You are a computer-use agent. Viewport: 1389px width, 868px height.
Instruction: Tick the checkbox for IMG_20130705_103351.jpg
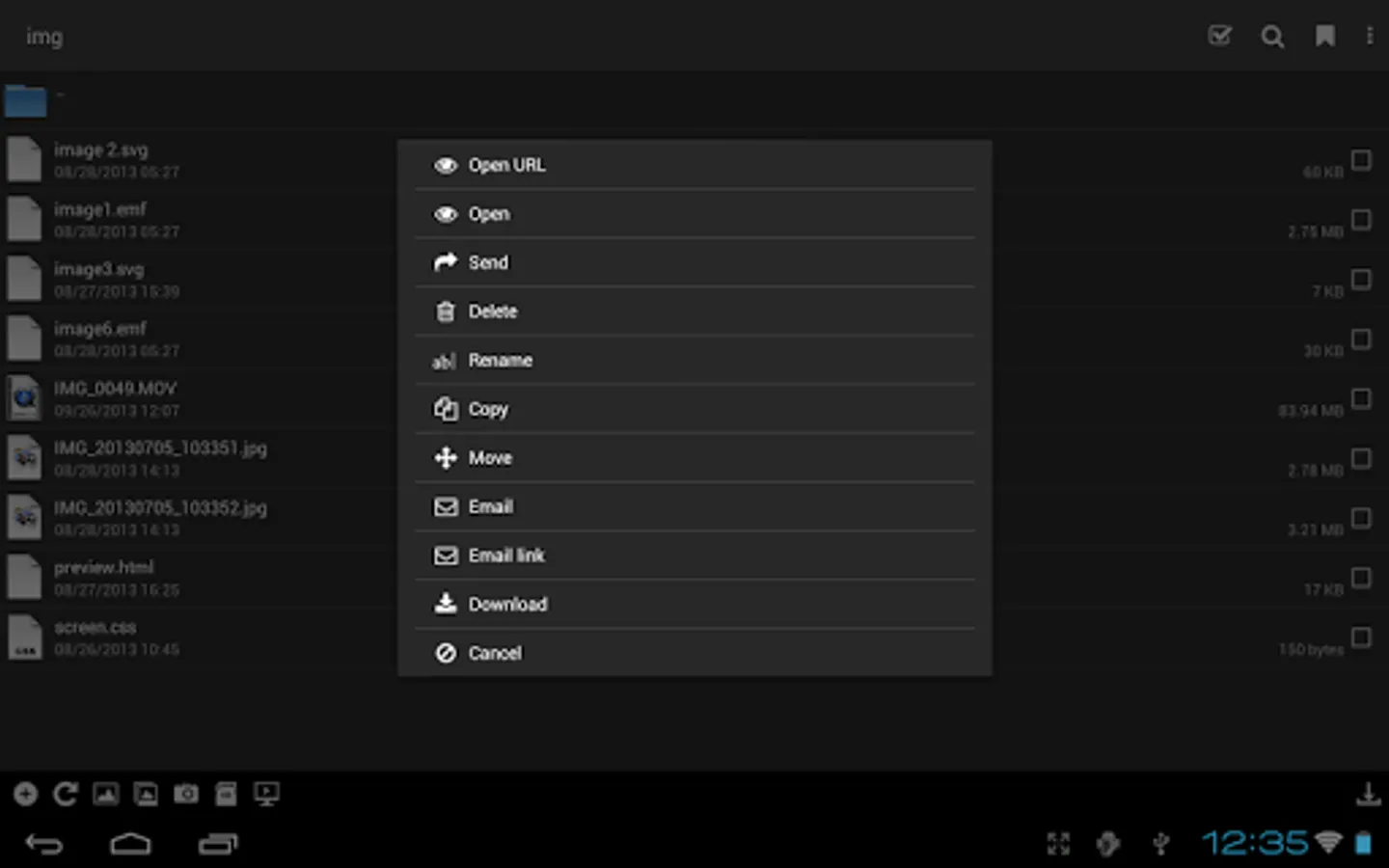point(1361,458)
